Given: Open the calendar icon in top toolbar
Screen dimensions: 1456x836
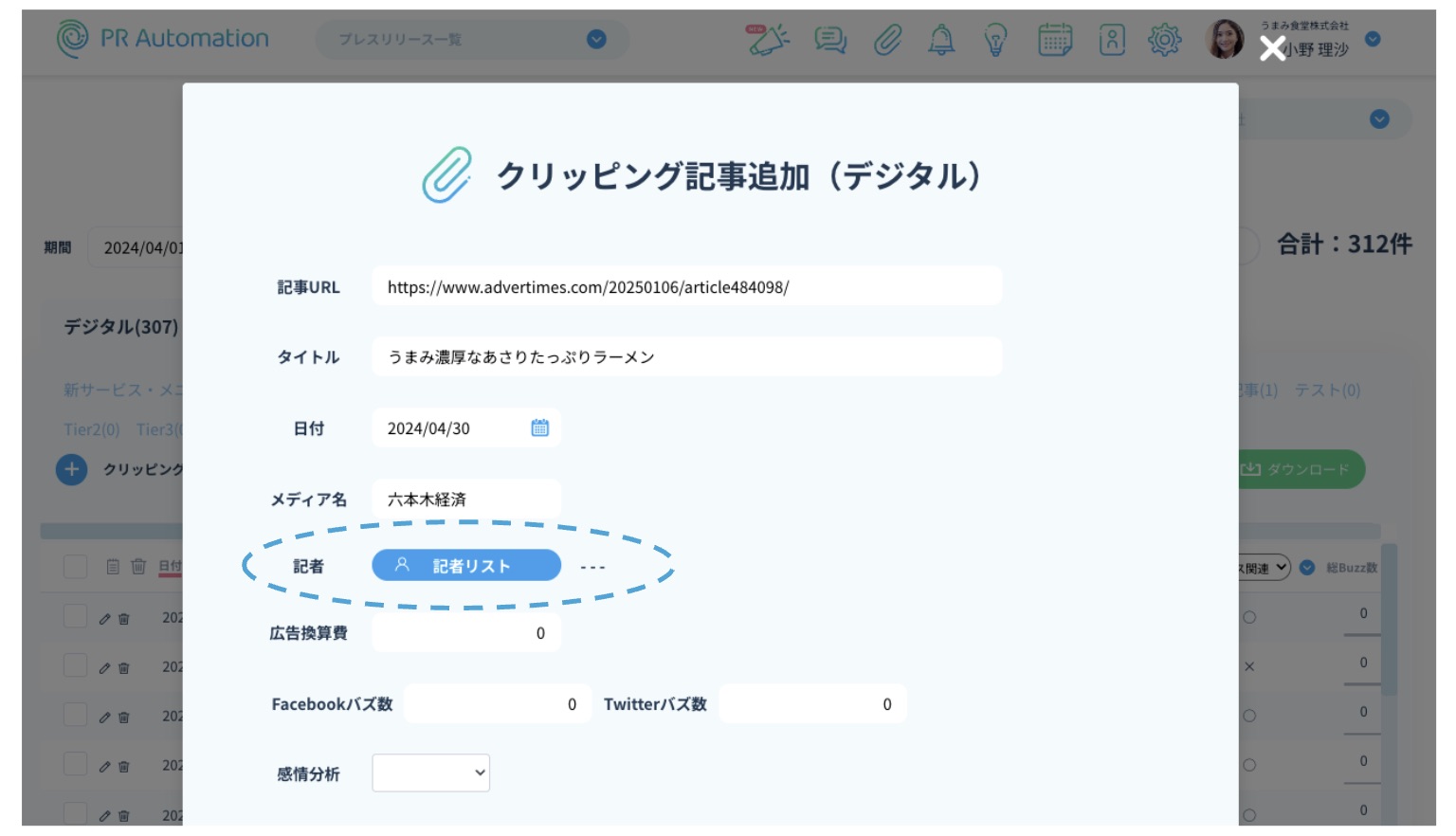Looking at the screenshot, I should click(1054, 39).
